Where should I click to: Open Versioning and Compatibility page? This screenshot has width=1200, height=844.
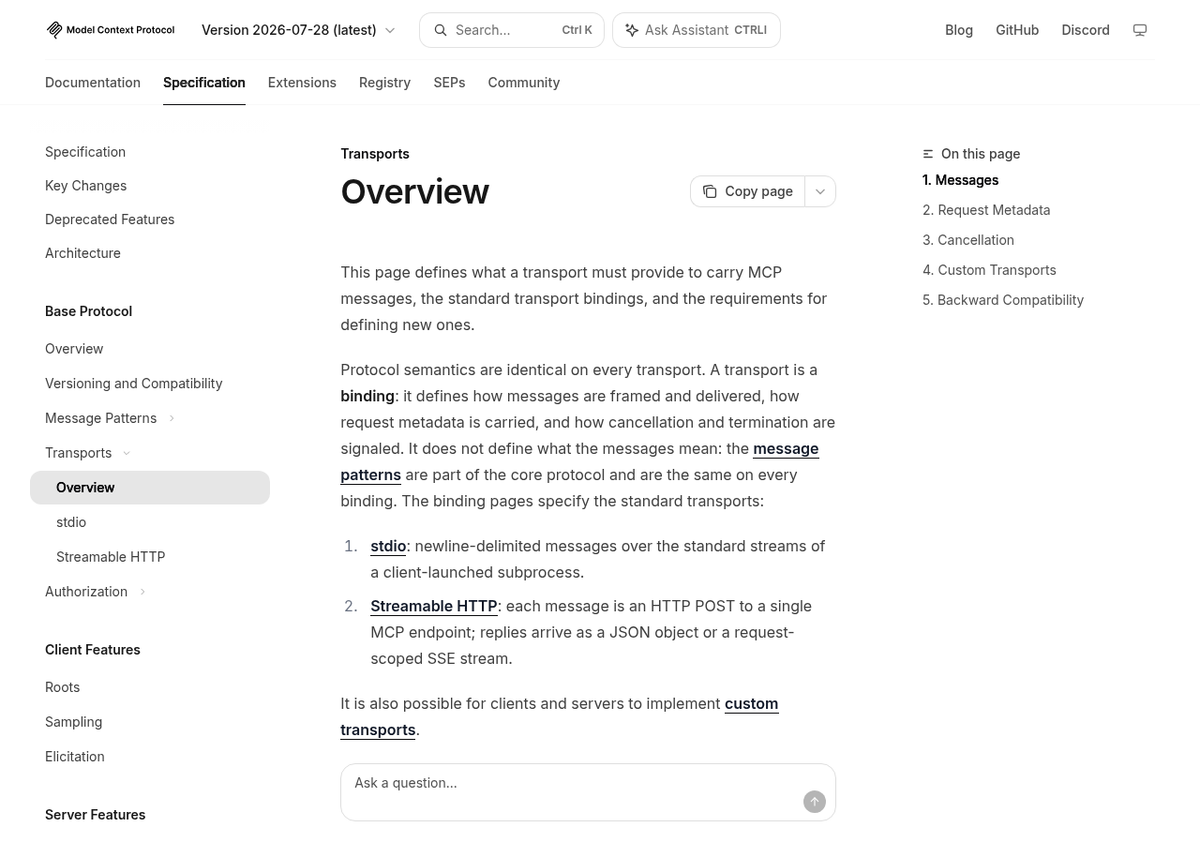(134, 384)
